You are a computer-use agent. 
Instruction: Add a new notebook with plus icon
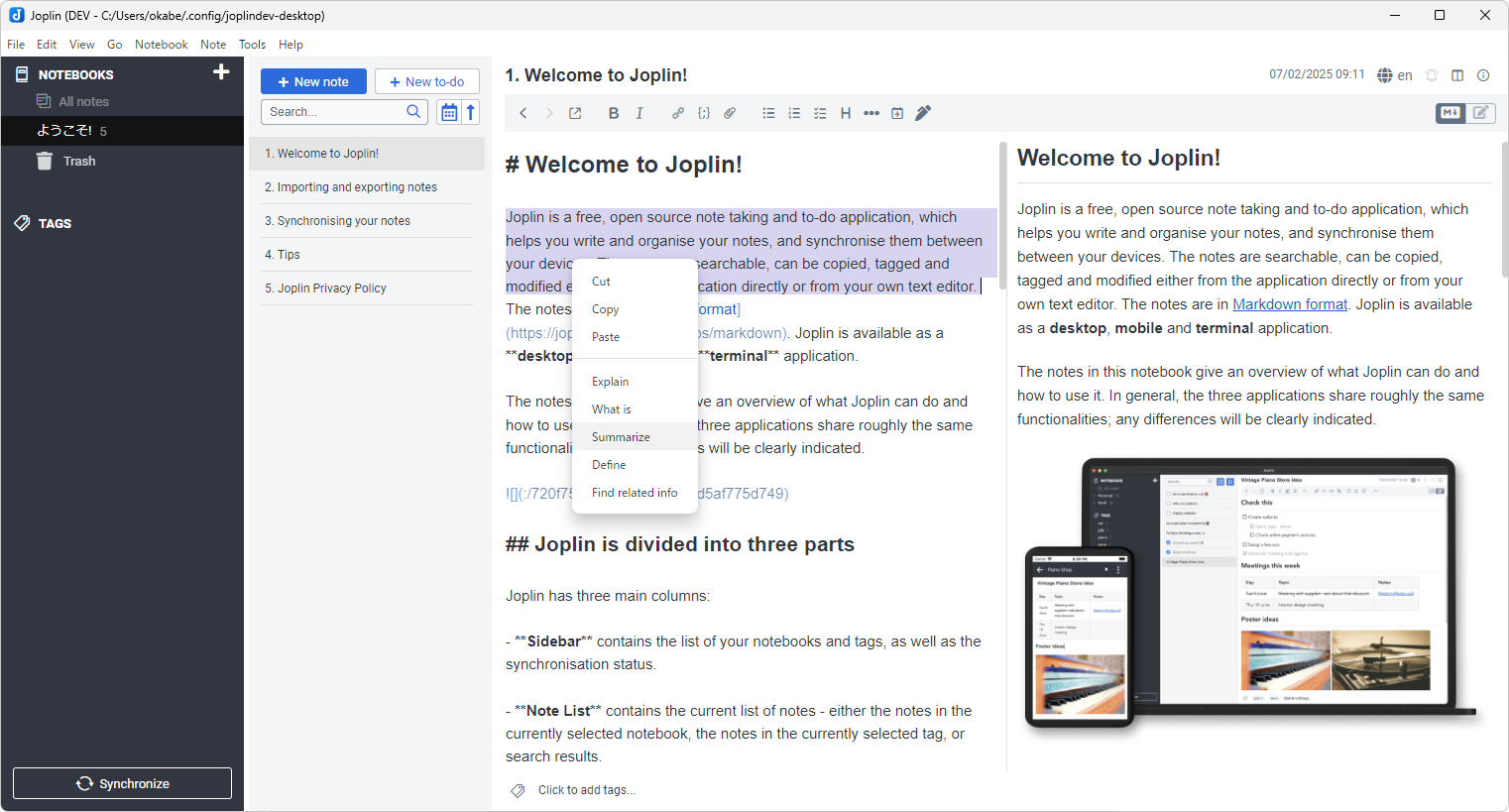click(221, 72)
